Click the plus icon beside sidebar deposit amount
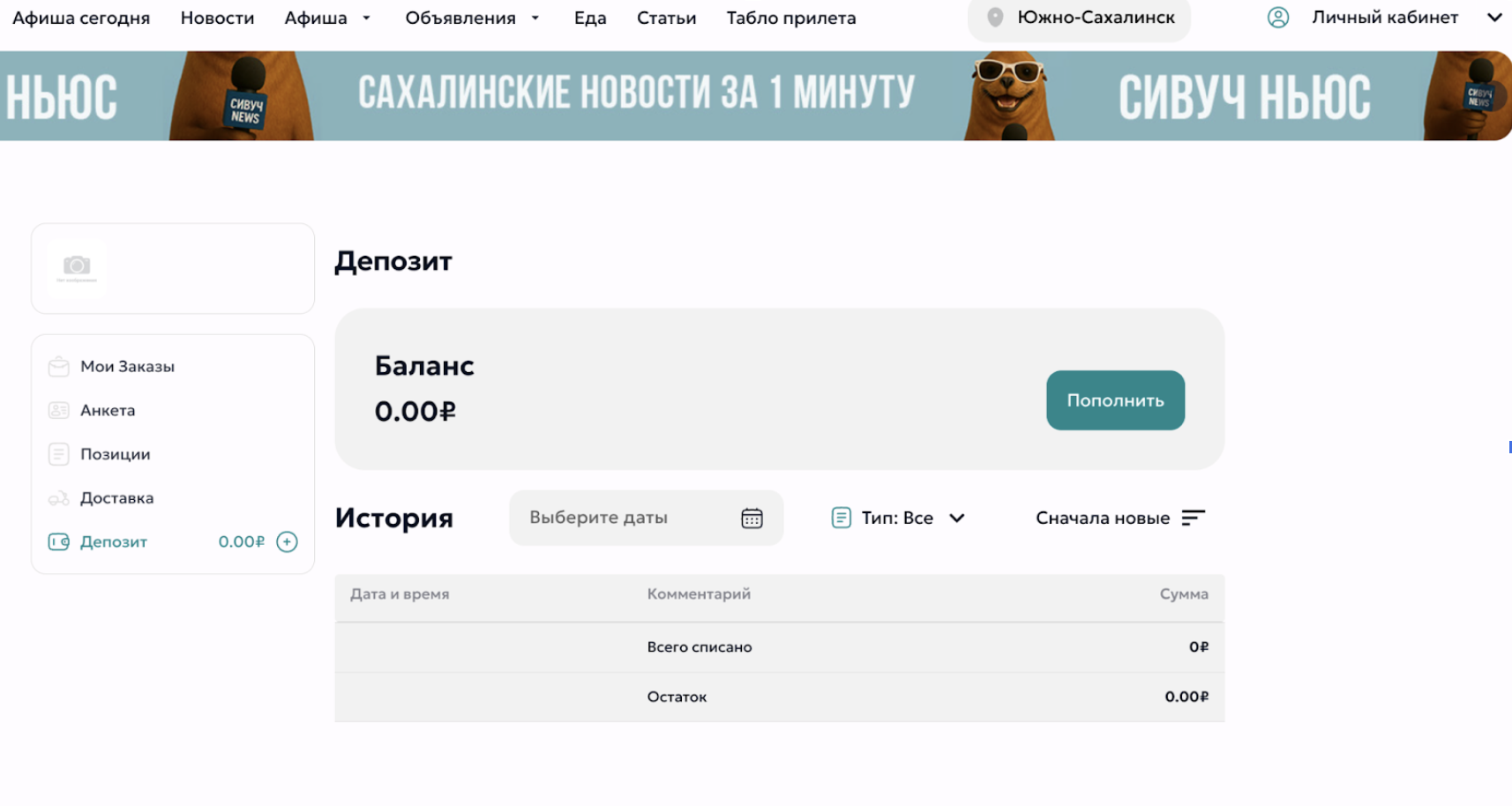The width and height of the screenshot is (1512, 806). pyautogui.click(x=287, y=541)
